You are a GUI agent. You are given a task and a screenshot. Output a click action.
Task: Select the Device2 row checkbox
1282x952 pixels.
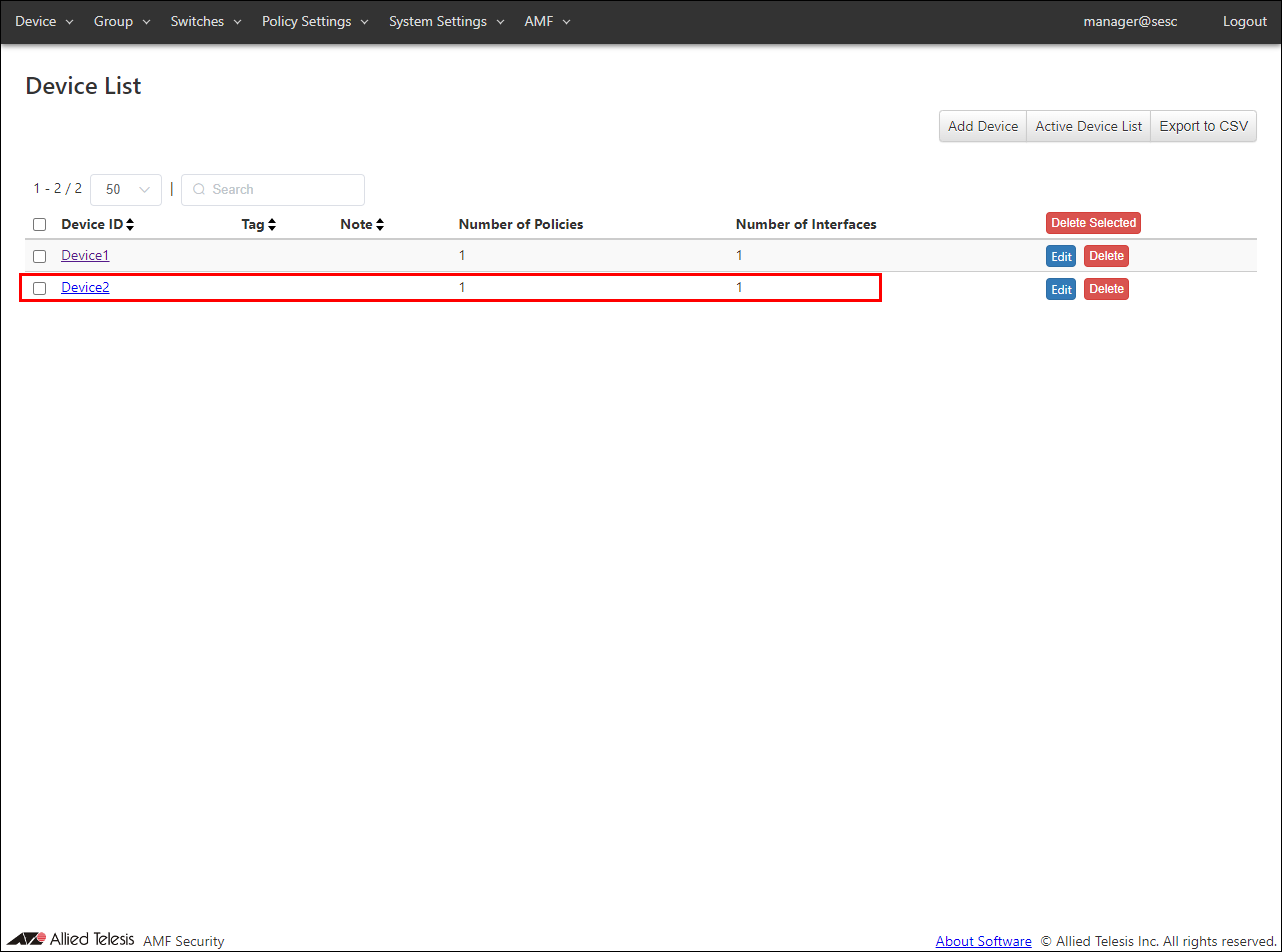click(x=40, y=288)
